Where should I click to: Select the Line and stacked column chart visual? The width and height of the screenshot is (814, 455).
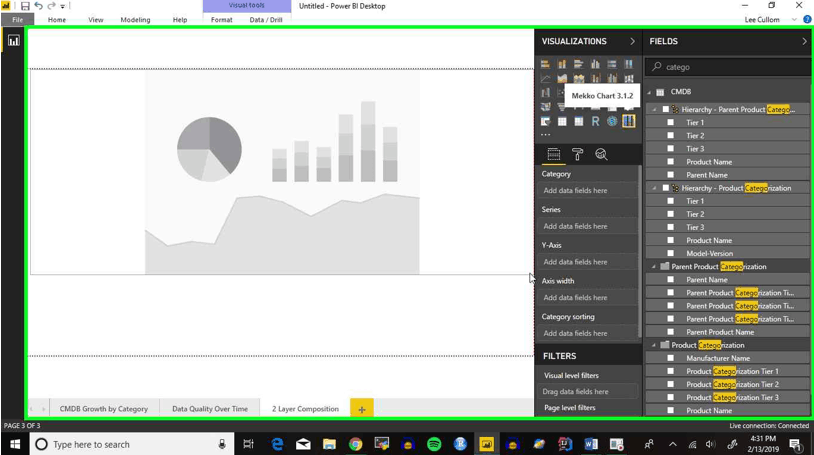click(x=595, y=78)
